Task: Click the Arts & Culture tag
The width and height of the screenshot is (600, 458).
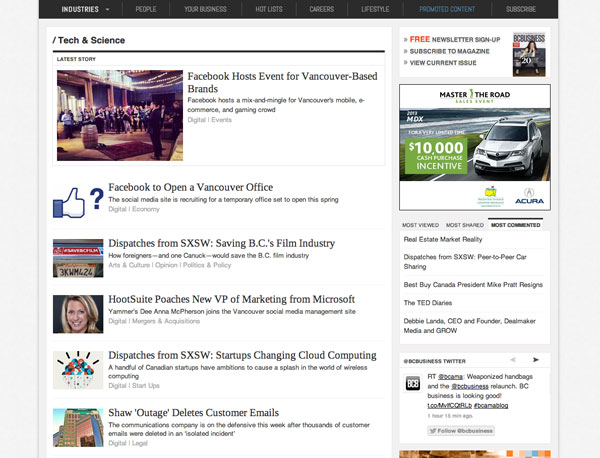Action: 129,265
